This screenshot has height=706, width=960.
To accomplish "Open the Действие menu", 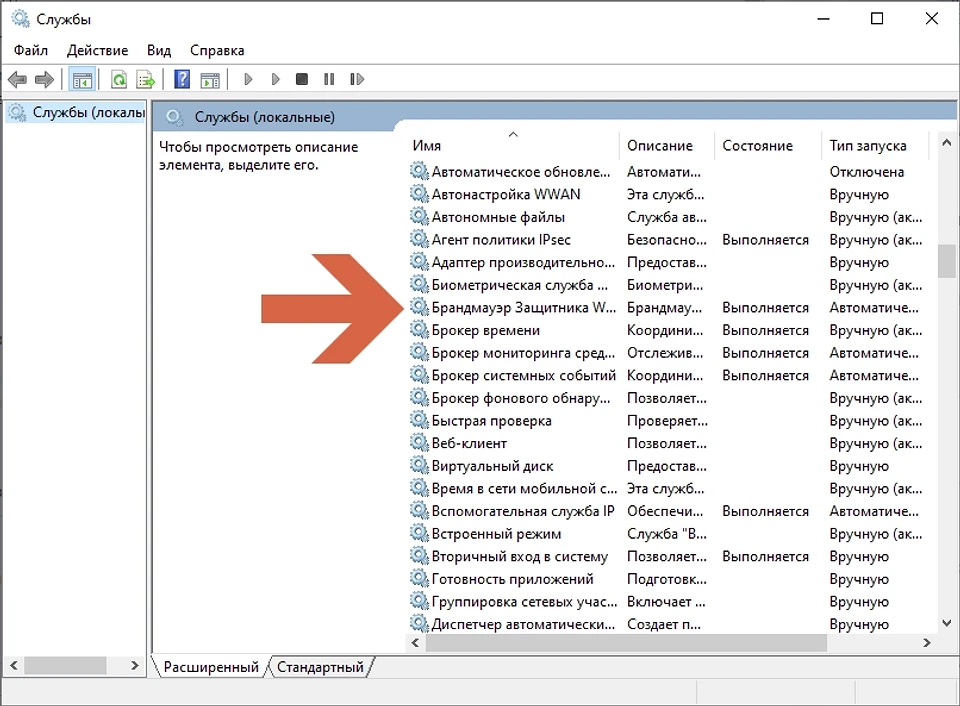I will click(x=97, y=49).
